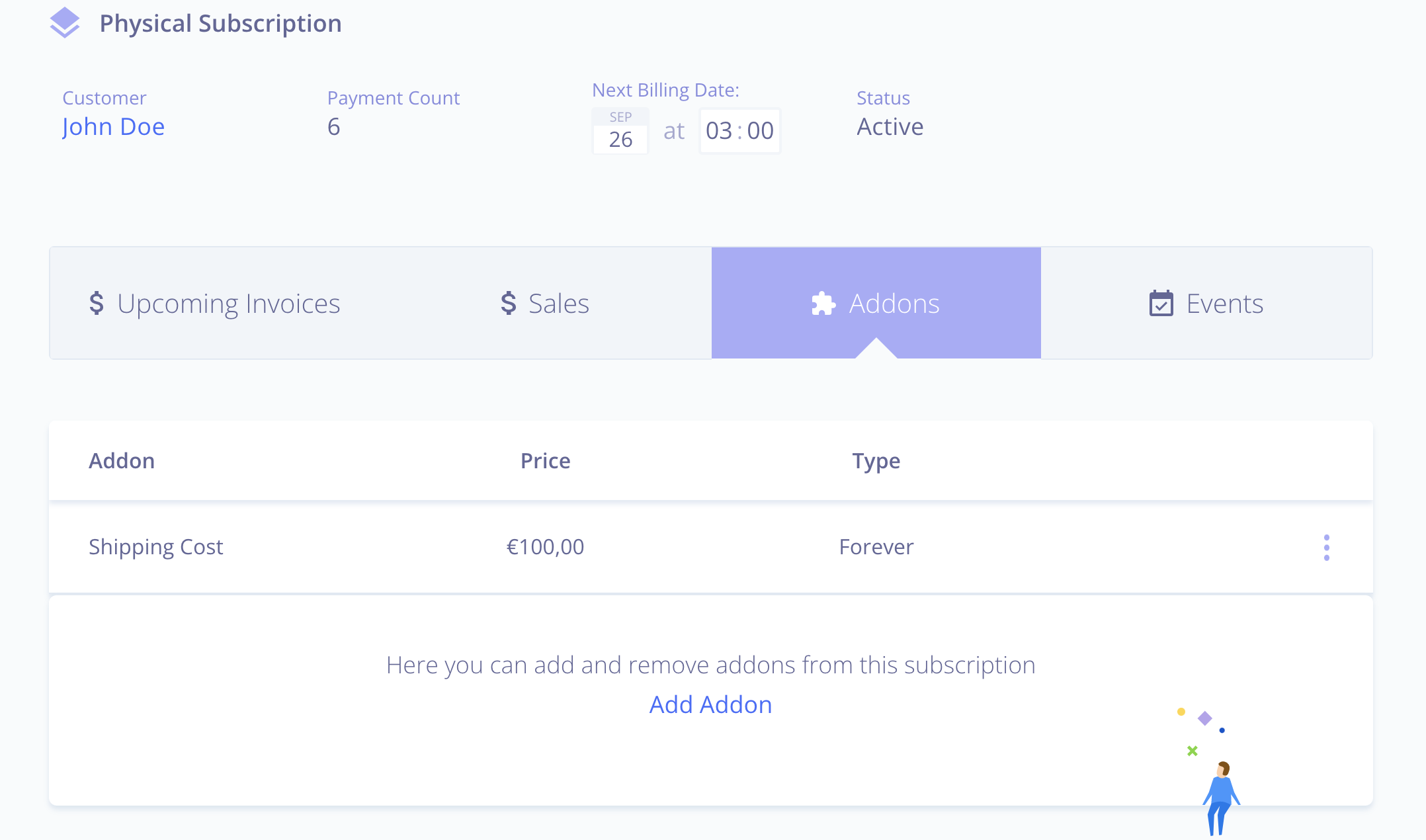
Task: Expand the Shipping Cost addon options
Action: (x=1327, y=548)
